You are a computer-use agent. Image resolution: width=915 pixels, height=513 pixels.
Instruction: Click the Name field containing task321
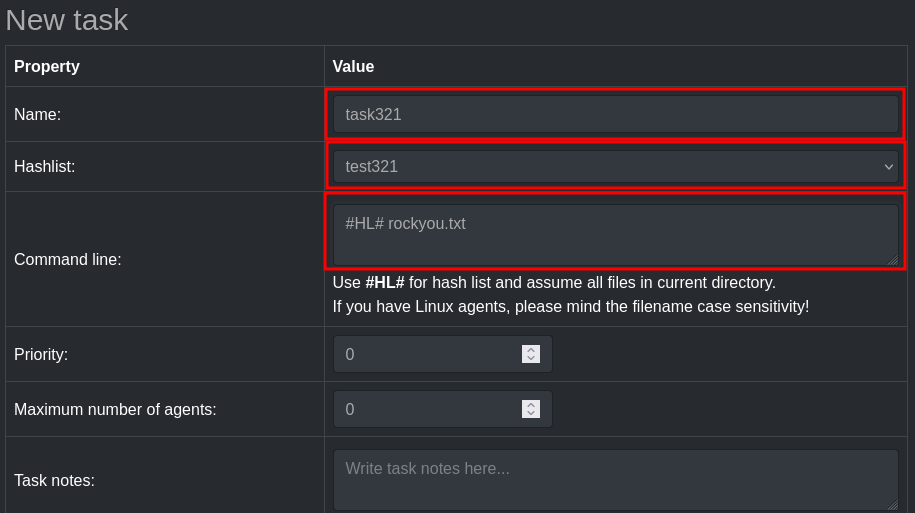pyautogui.click(x=616, y=114)
